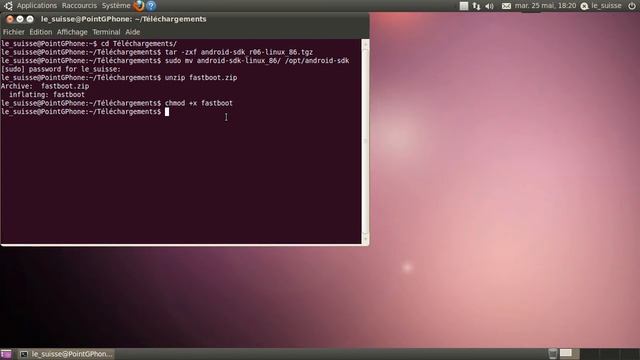Click the Ubuntu logo icon
The height and width of the screenshot is (360, 640).
pos(8,6)
